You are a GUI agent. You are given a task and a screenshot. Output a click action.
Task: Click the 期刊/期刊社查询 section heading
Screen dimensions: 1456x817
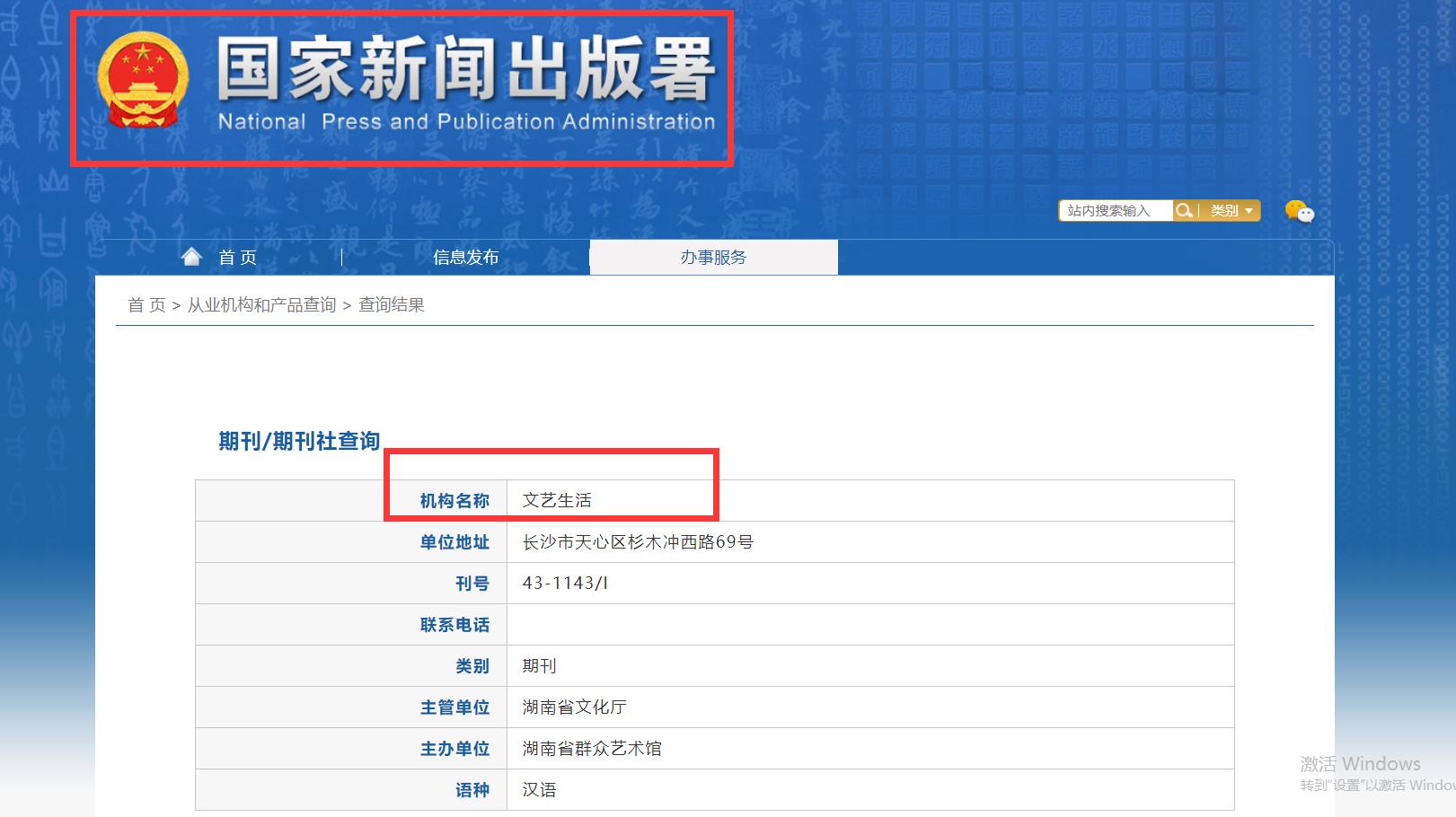(297, 441)
